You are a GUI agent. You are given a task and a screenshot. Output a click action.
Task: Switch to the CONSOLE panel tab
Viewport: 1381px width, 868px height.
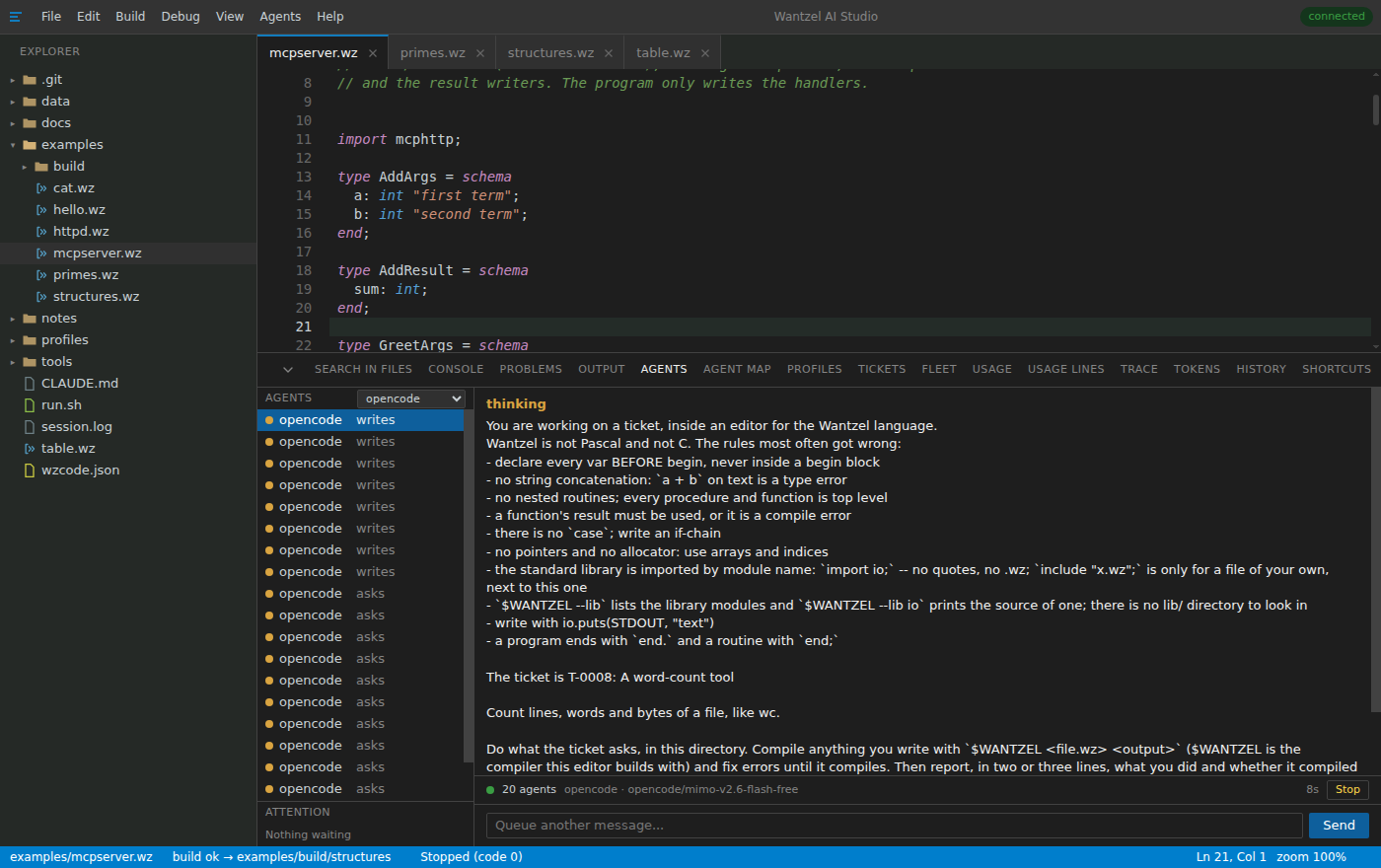click(x=456, y=369)
